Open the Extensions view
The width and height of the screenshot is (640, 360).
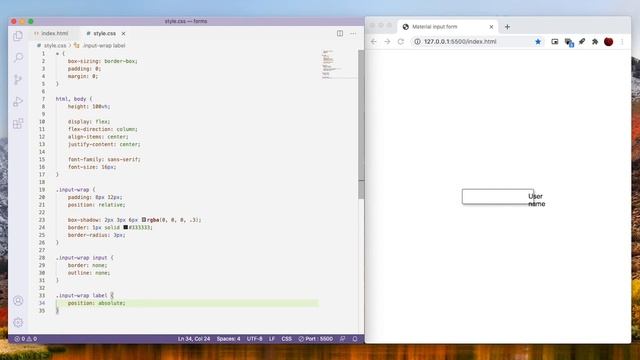[18, 124]
